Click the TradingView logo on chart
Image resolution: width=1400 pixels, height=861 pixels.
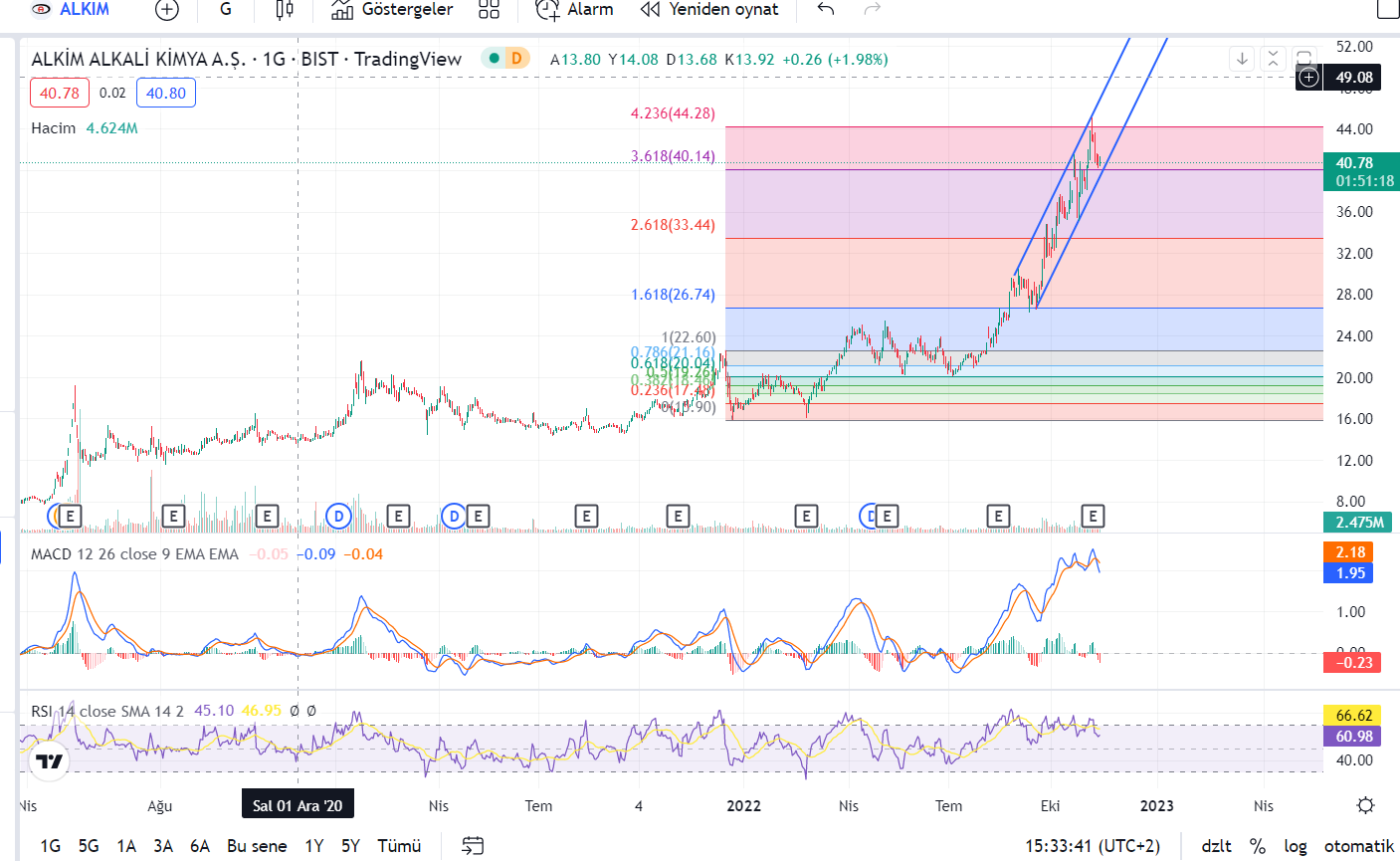pos(48,762)
